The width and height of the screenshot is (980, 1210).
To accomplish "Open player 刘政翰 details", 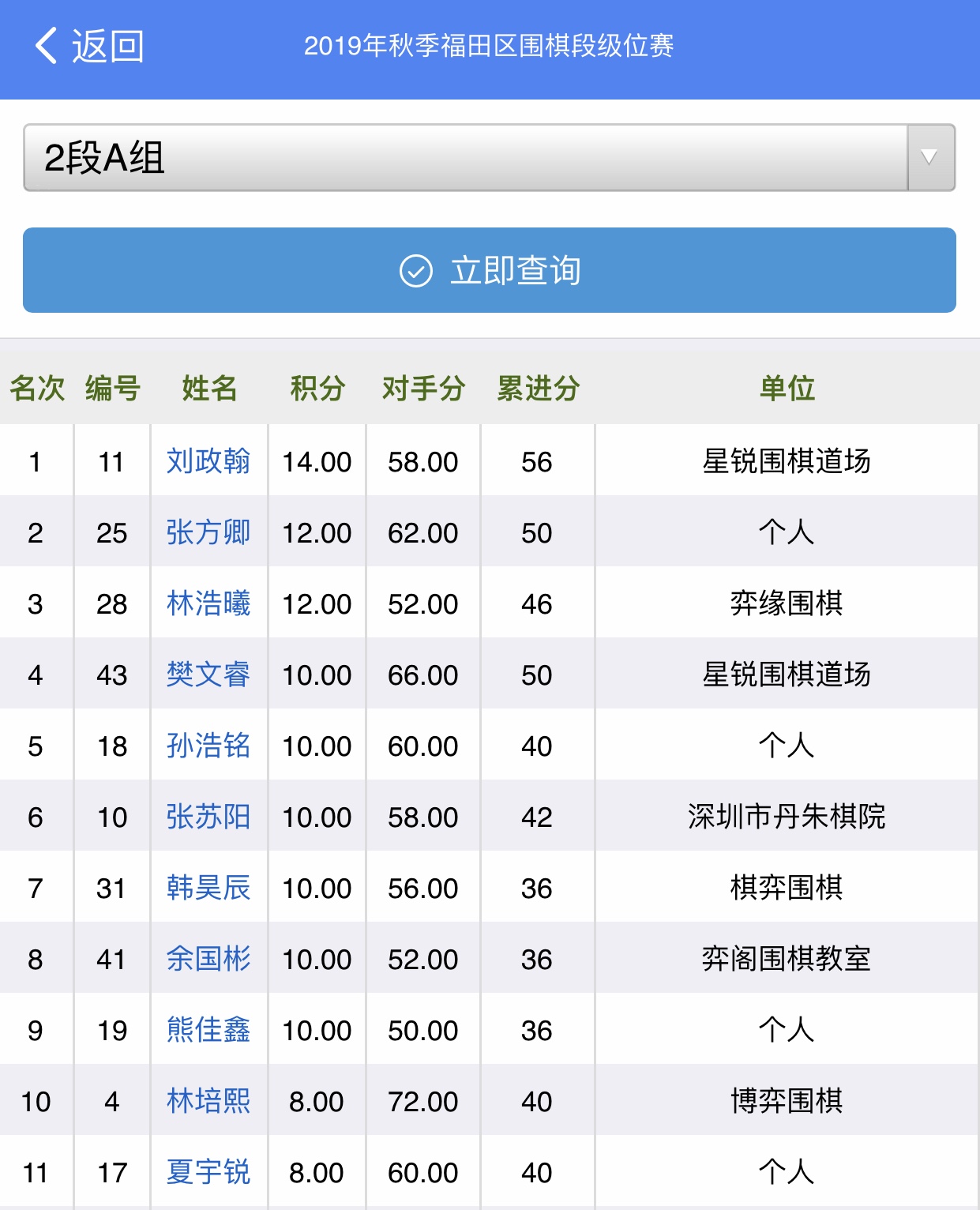I will click(208, 461).
